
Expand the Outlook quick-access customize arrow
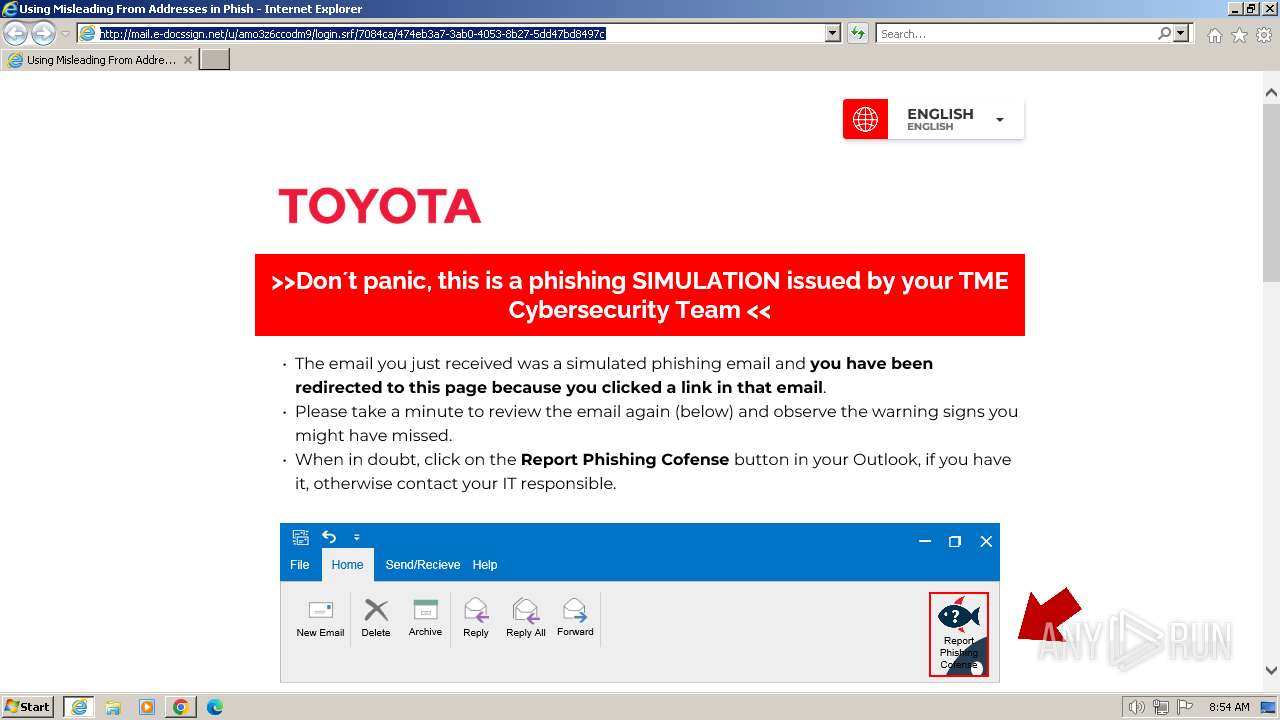coord(357,537)
